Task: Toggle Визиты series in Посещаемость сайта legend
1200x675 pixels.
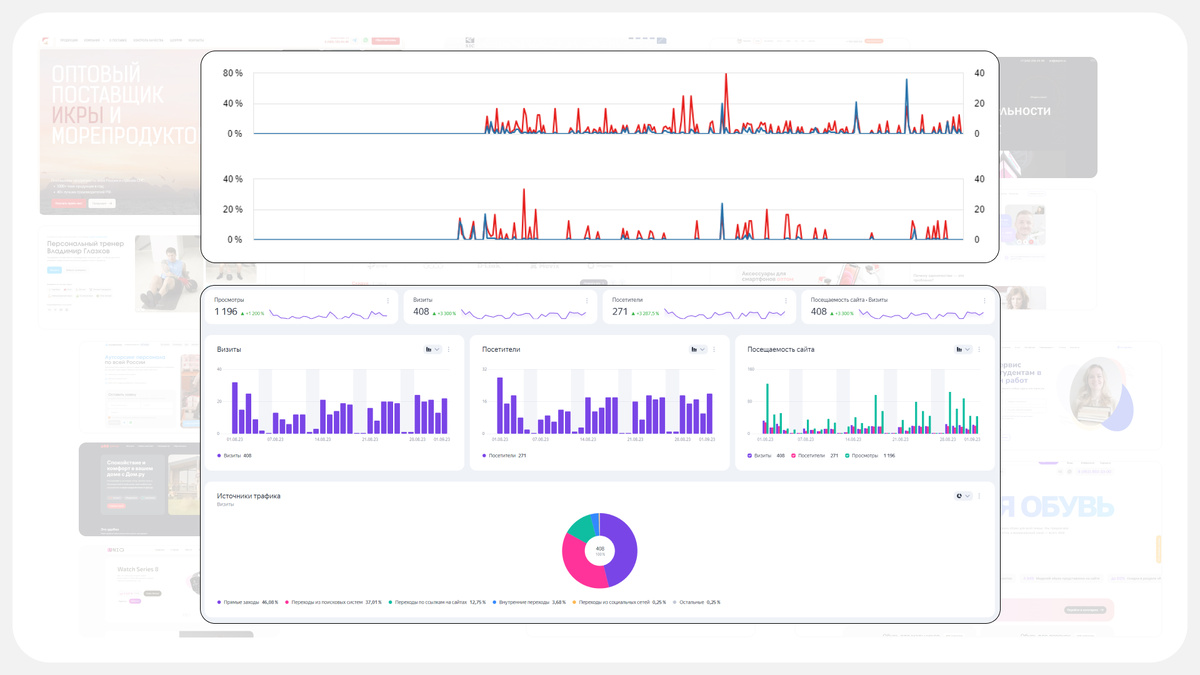Action: pos(766,455)
